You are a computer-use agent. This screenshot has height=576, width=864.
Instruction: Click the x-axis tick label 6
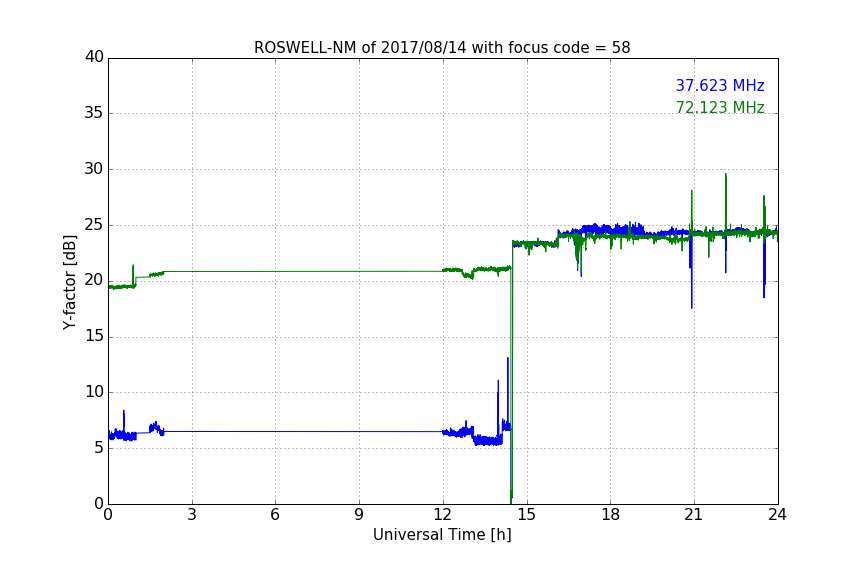point(276,515)
